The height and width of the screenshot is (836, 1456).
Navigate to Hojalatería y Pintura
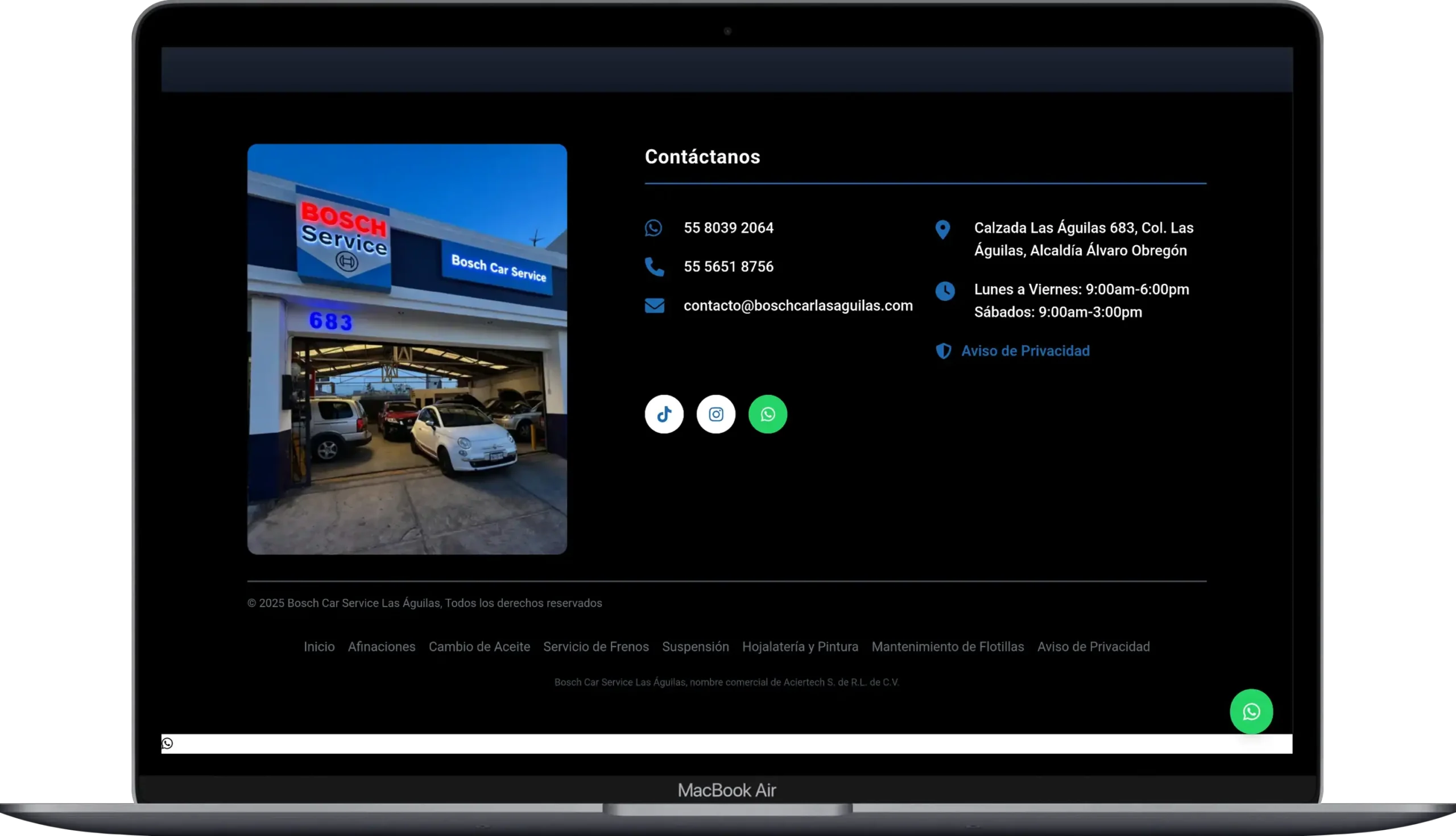point(800,647)
